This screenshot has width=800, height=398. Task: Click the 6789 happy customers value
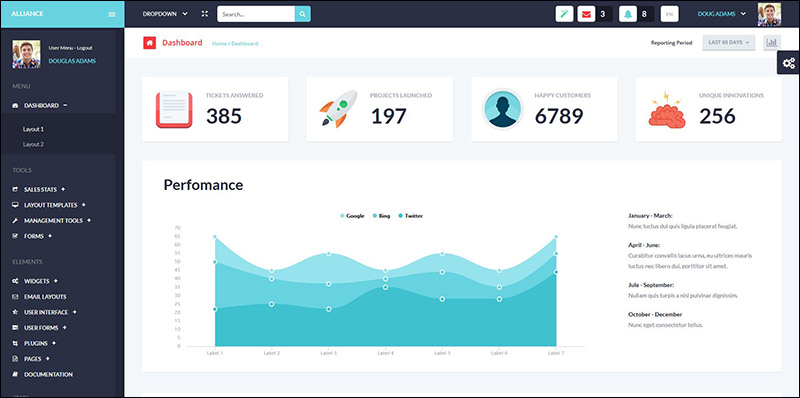click(x=559, y=116)
